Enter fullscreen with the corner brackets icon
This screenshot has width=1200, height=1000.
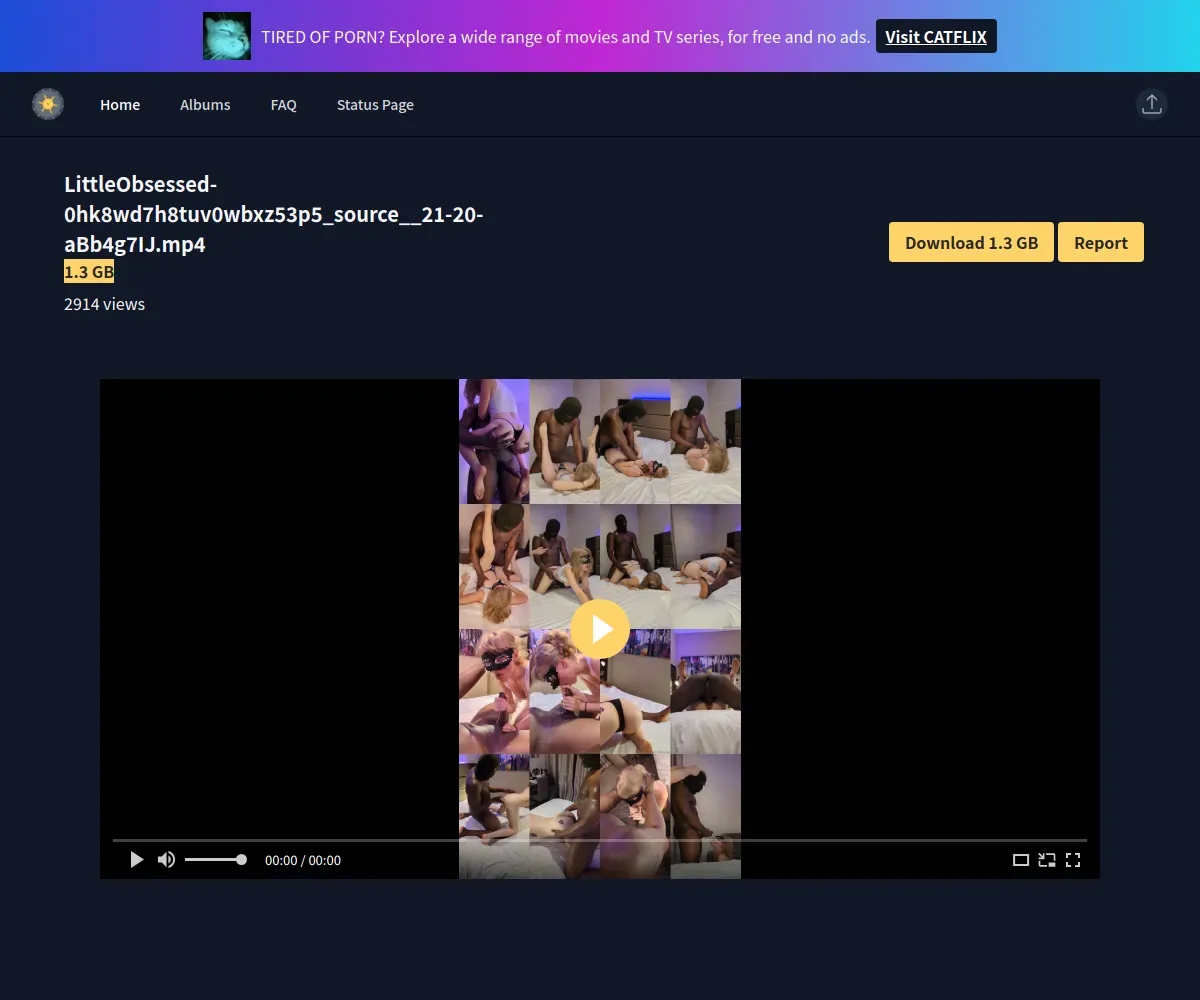coord(1073,860)
